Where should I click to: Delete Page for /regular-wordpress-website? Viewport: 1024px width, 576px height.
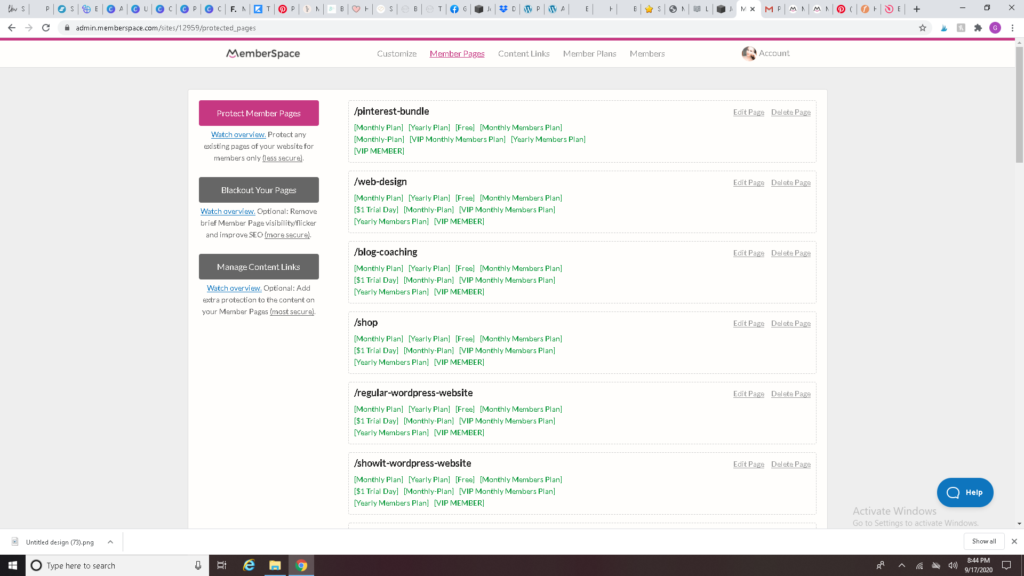pyautogui.click(x=790, y=394)
